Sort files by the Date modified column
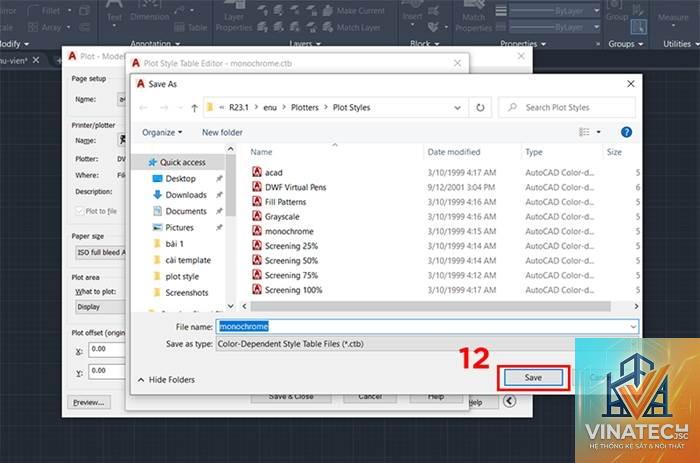This screenshot has height=463, width=700. [x=454, y=152]
